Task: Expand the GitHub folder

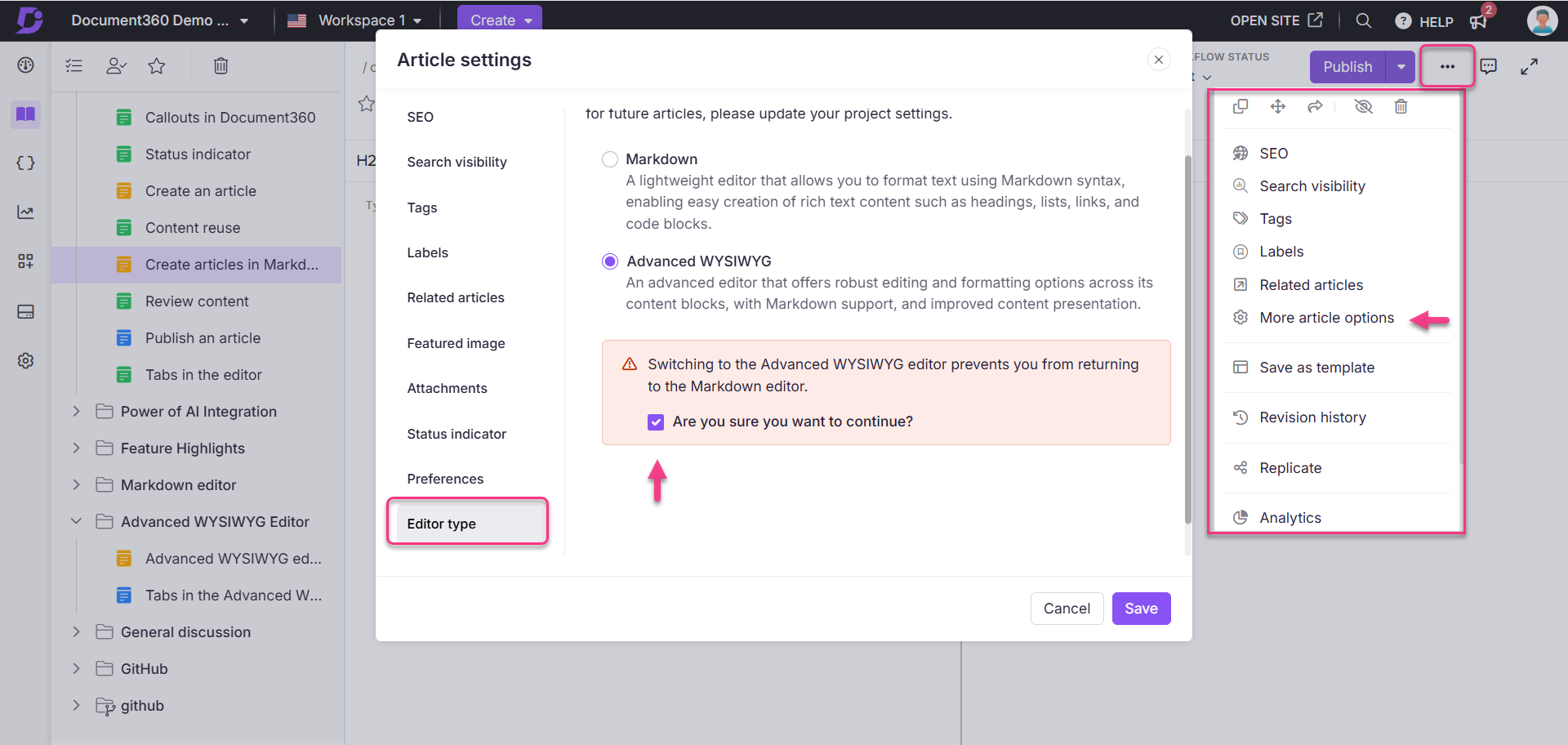Action: (x=76, y=668)
